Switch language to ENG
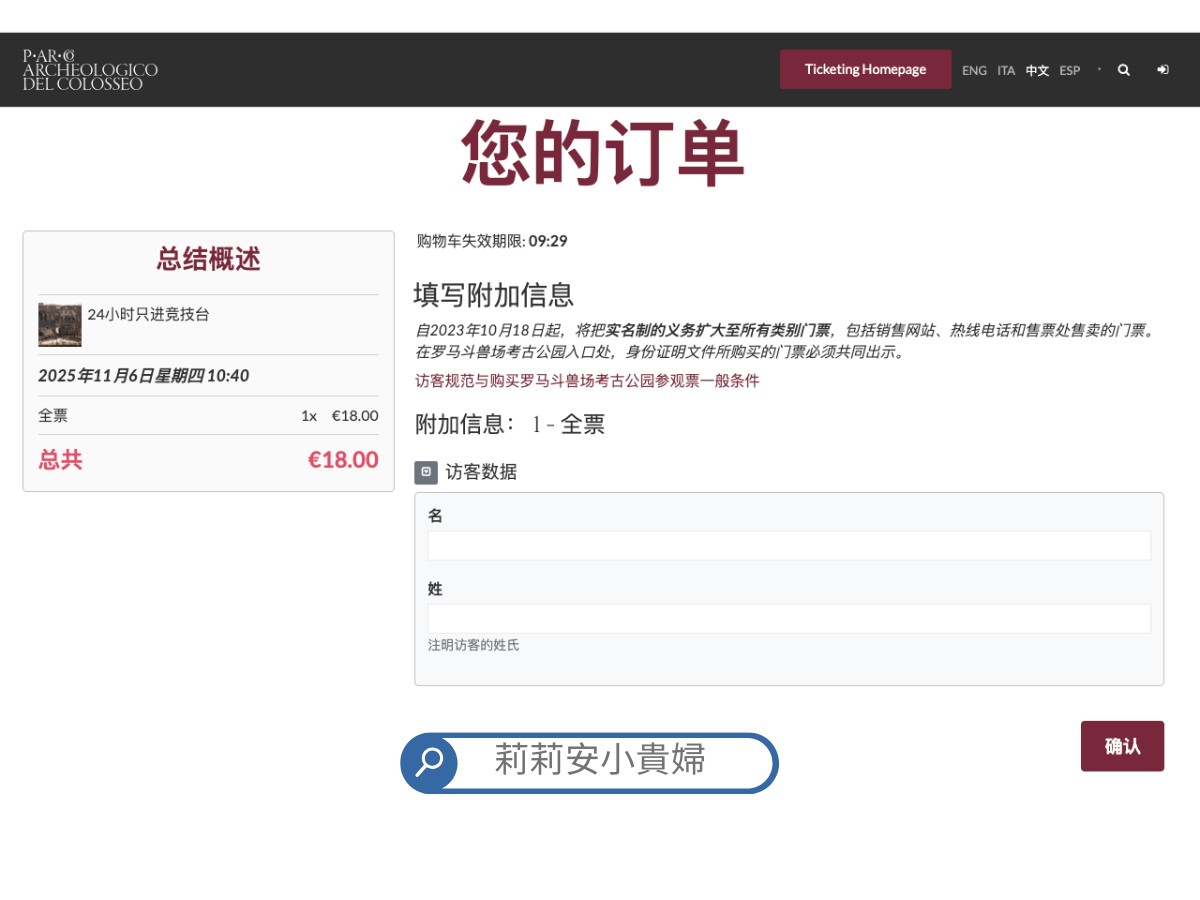Viewport: 1200px width, 900px height. 974,71
